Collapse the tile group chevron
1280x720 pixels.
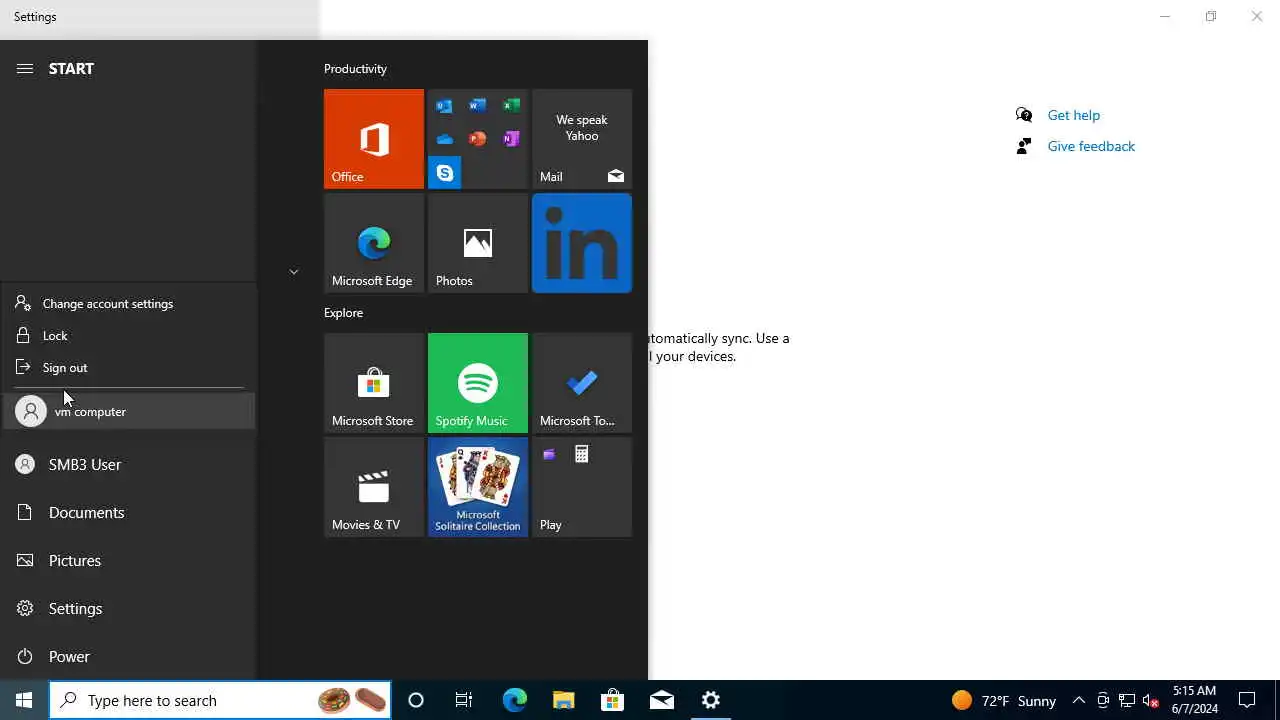[293, 272]
